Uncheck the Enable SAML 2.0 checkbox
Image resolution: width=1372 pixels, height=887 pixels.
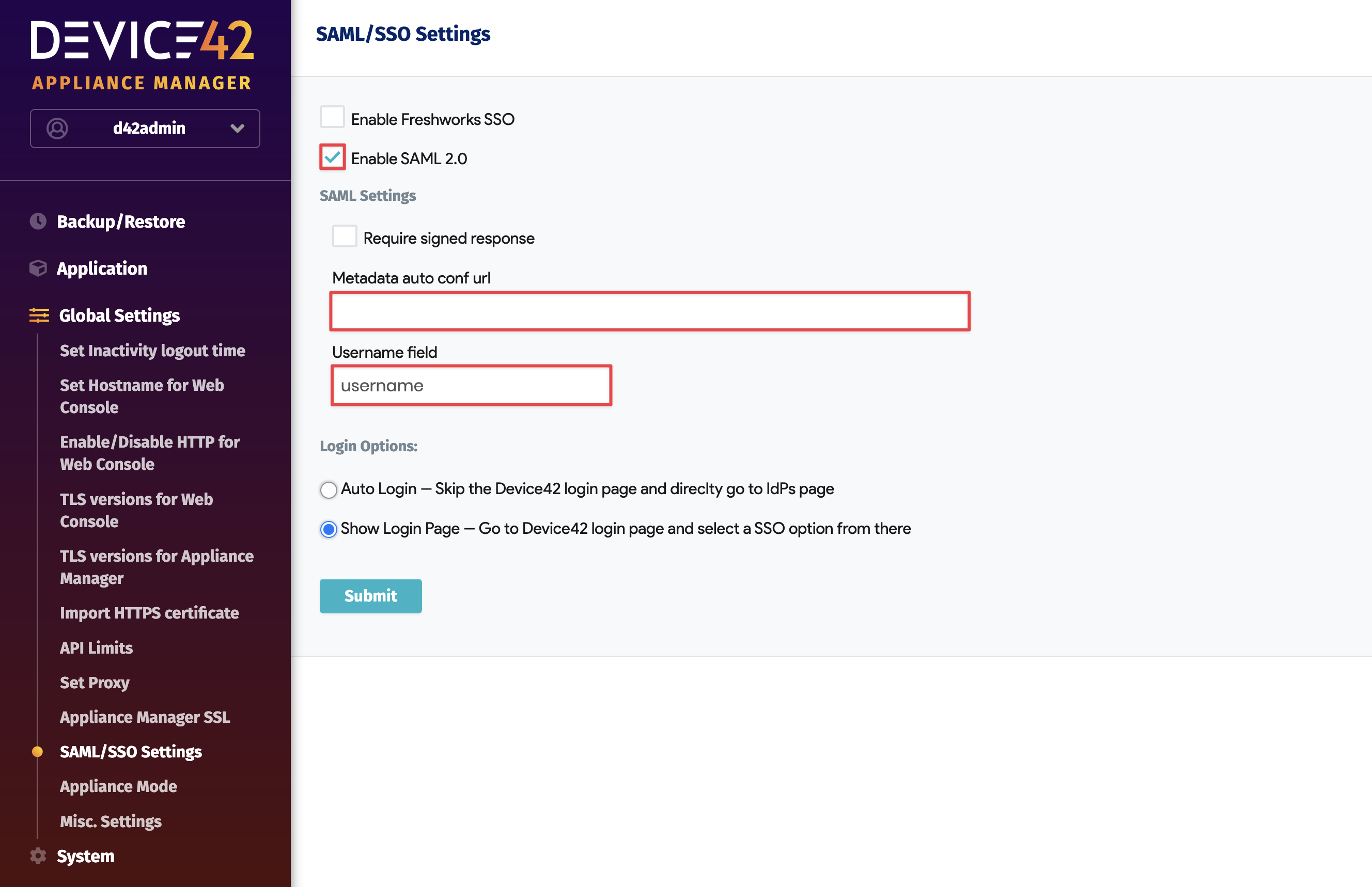coord(333,157)
